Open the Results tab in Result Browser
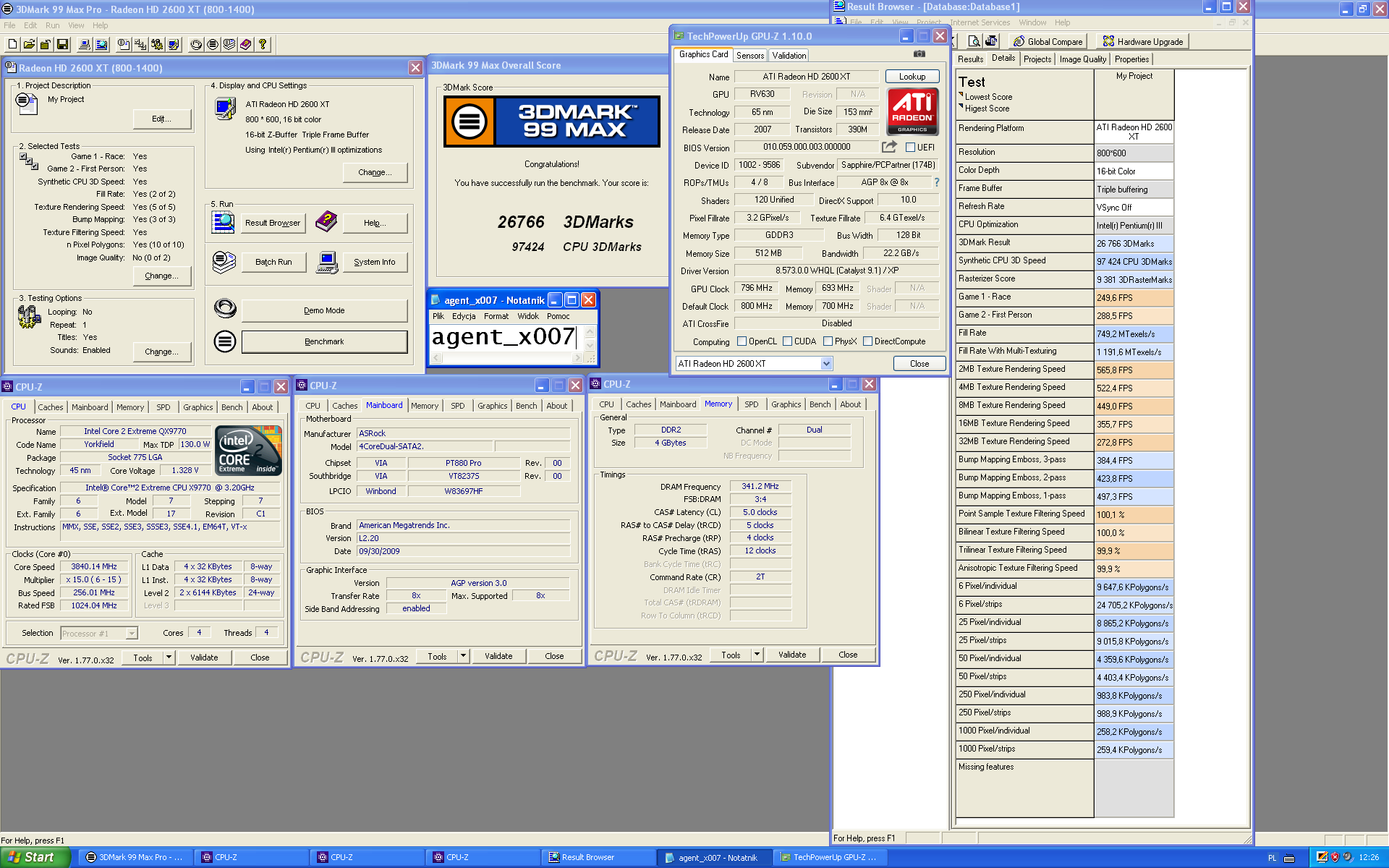 click(x=970, y=59)
